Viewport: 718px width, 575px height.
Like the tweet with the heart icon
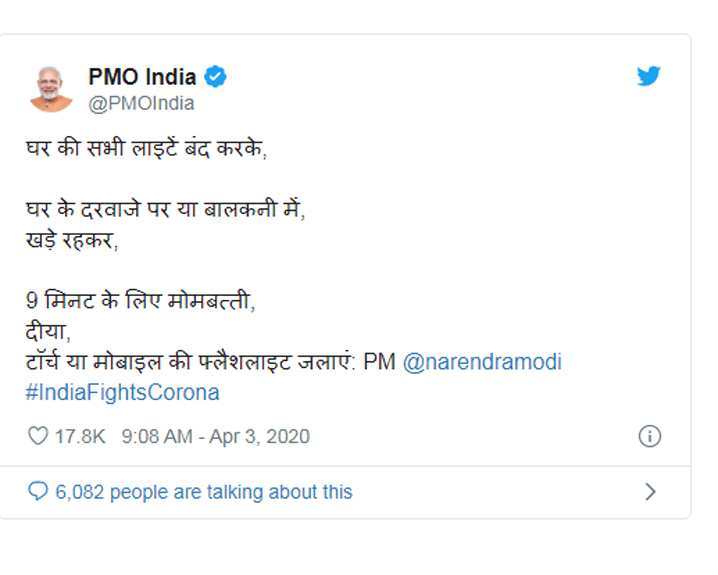click(x=38, y=436)
